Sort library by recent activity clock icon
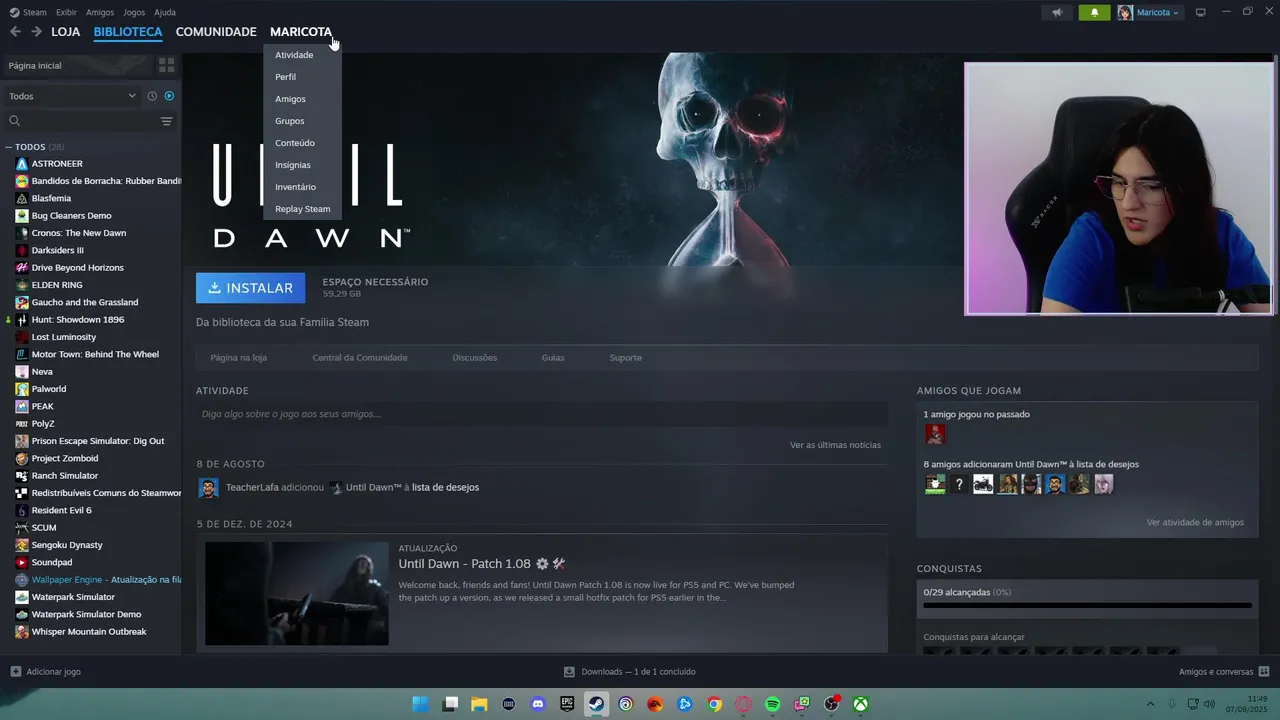 coord(152,96)
